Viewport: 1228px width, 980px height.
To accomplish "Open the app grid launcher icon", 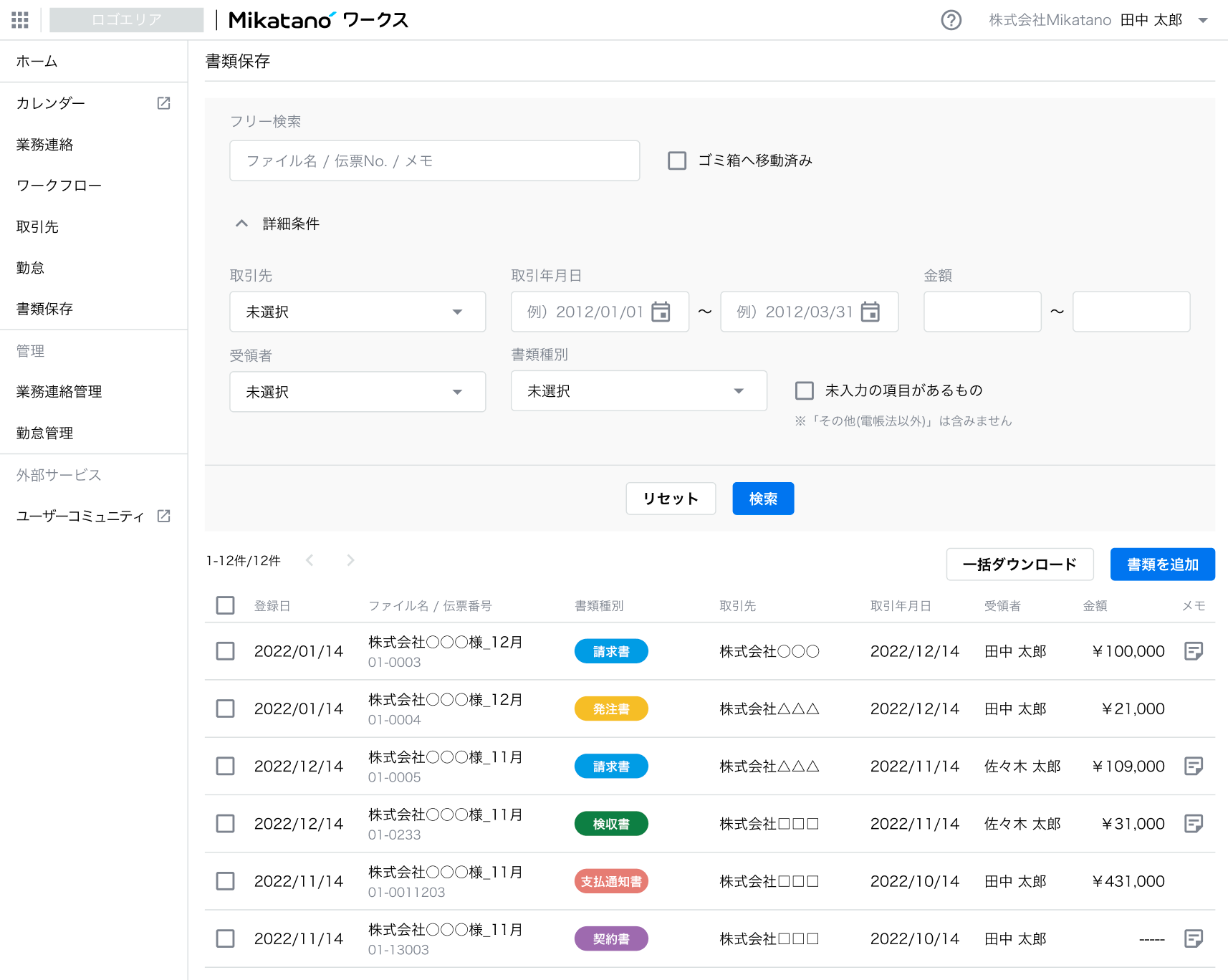I will coord(20,20).
